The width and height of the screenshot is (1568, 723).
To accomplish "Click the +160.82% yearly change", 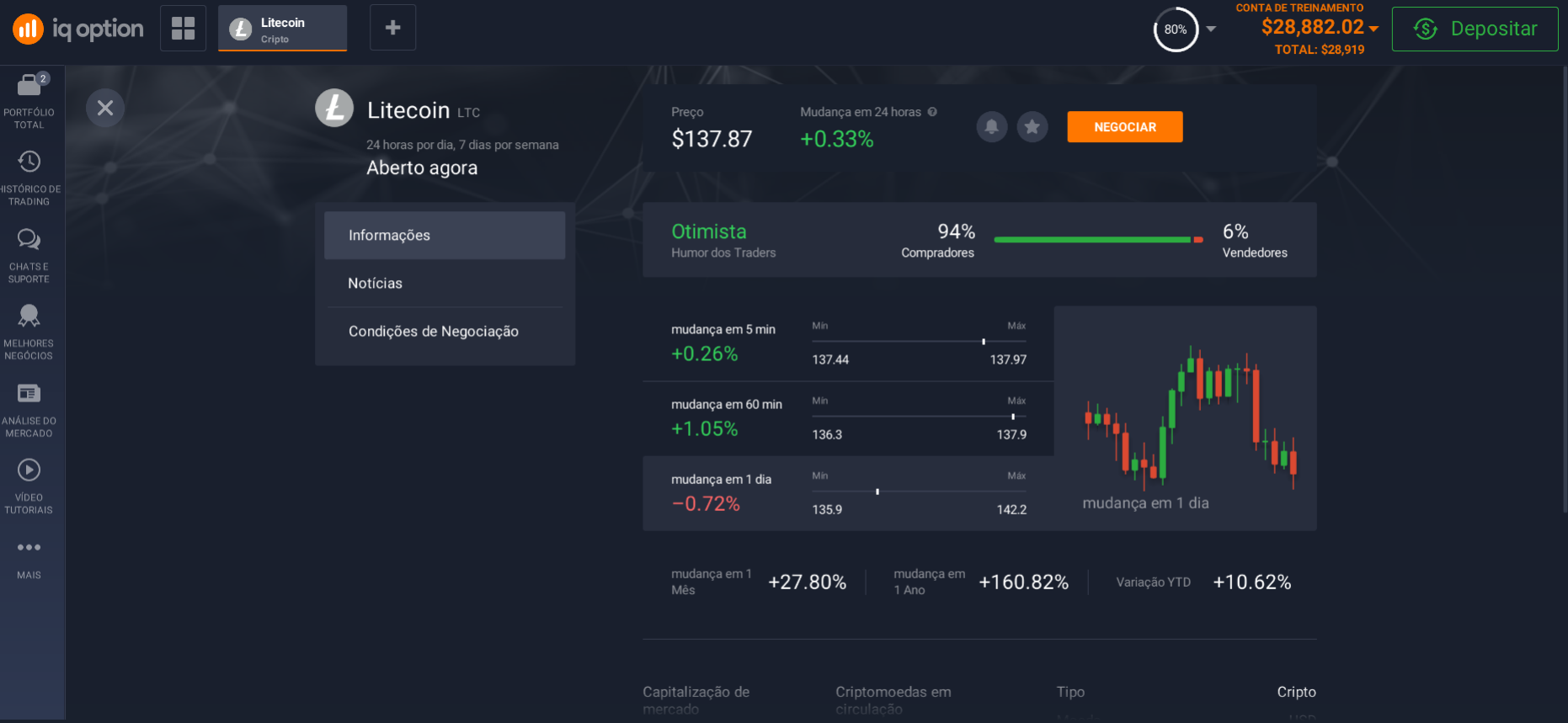I will [x=1023, y=582].
